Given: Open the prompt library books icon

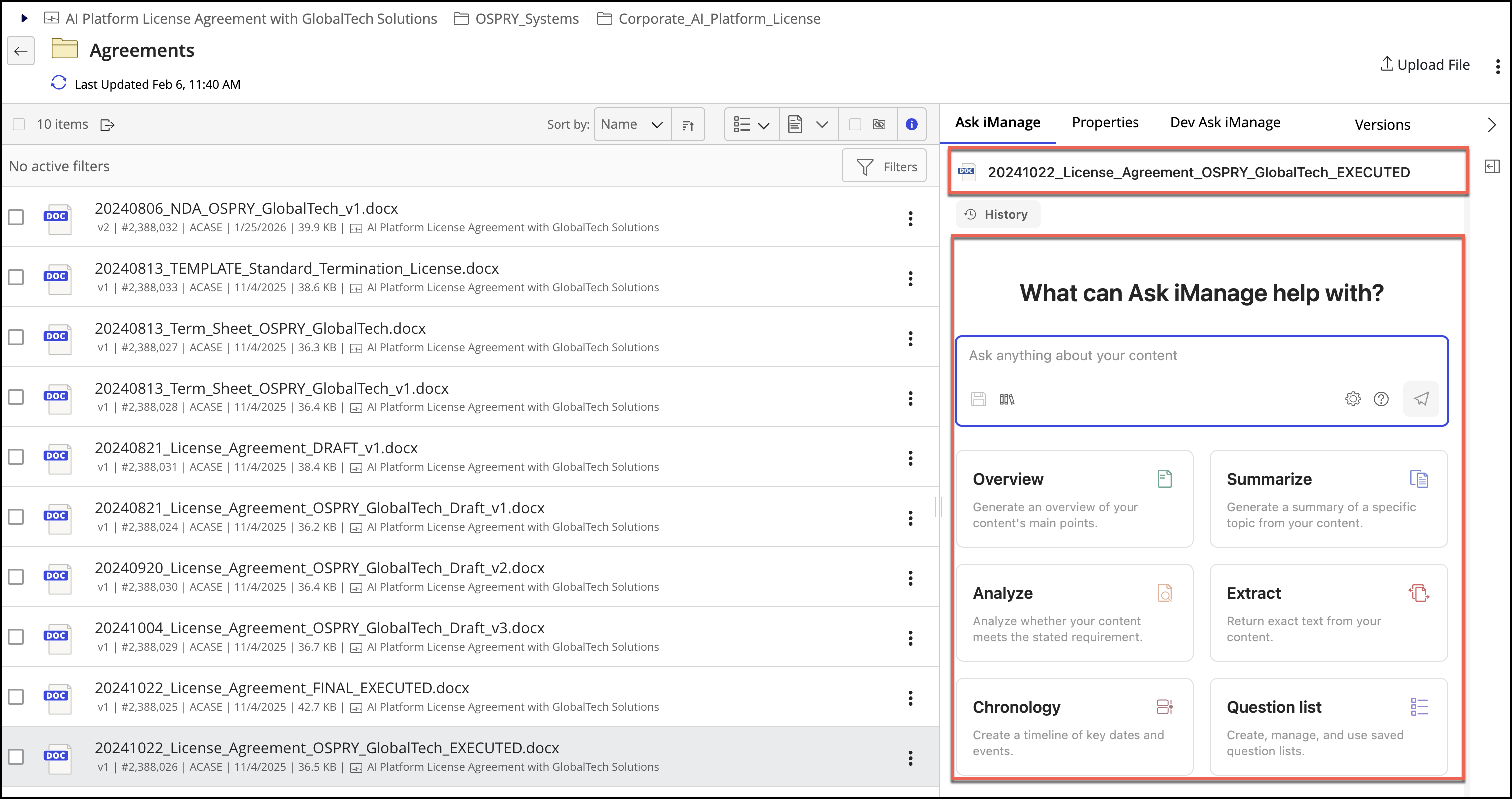Looking at the screenshot, I should click(x=1007, y=400).
